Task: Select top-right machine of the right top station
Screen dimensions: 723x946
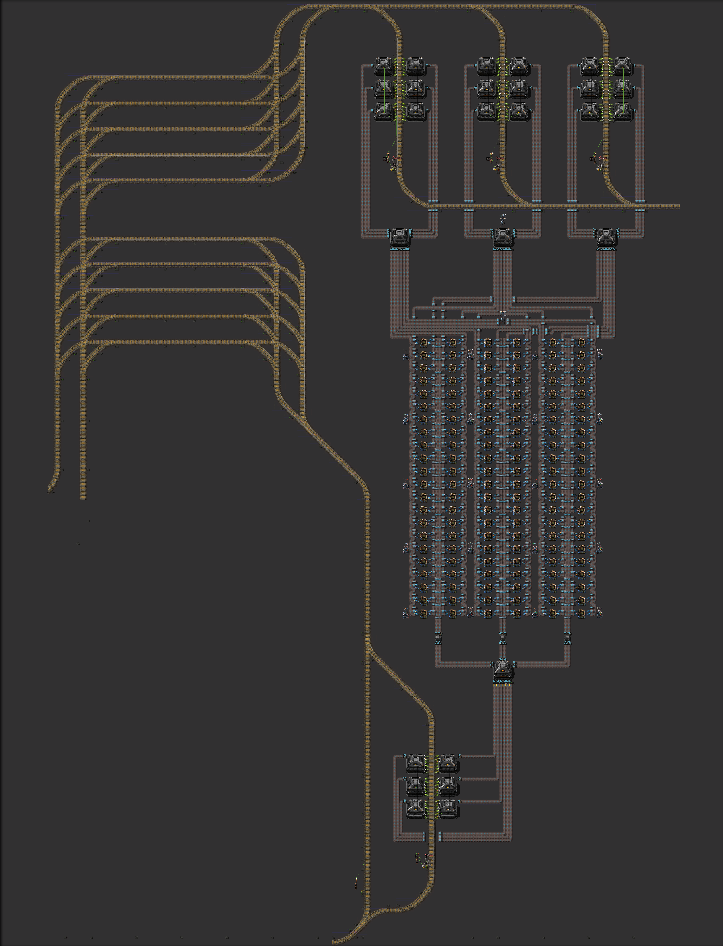Action: click(622, 66)
